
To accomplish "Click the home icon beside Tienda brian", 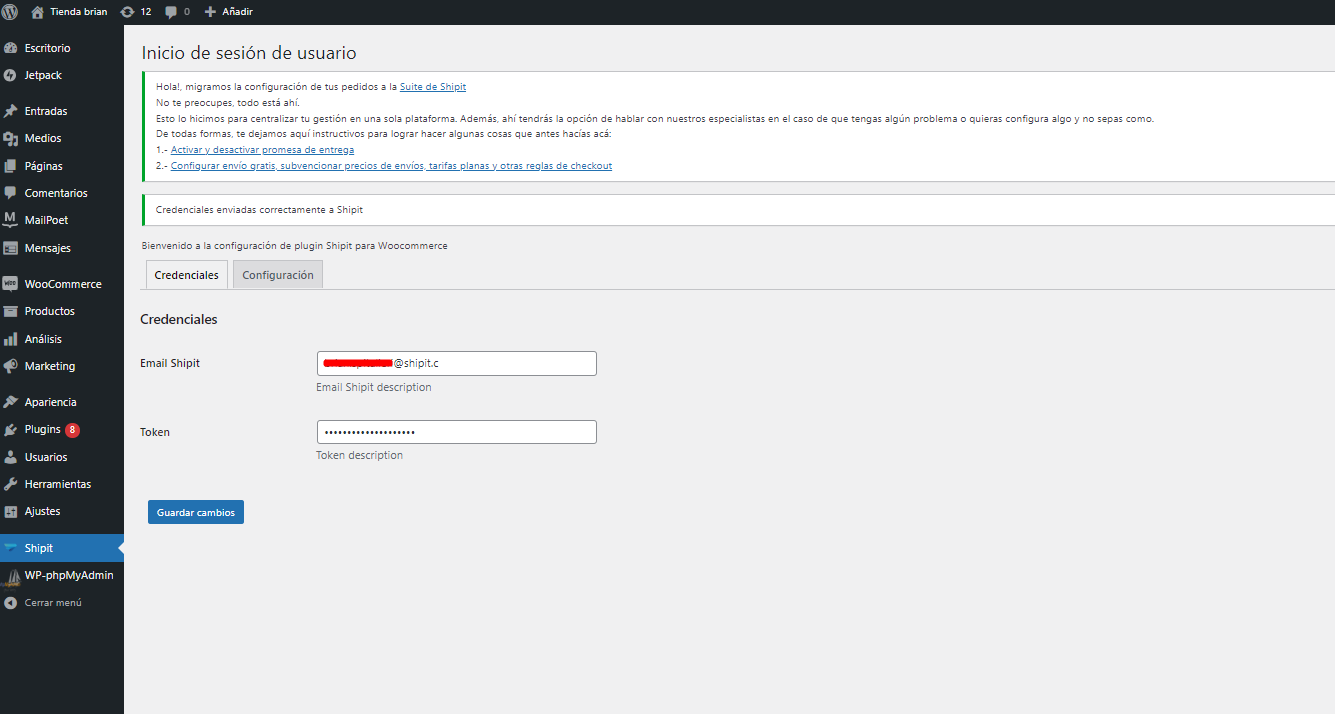I will 38,12.
